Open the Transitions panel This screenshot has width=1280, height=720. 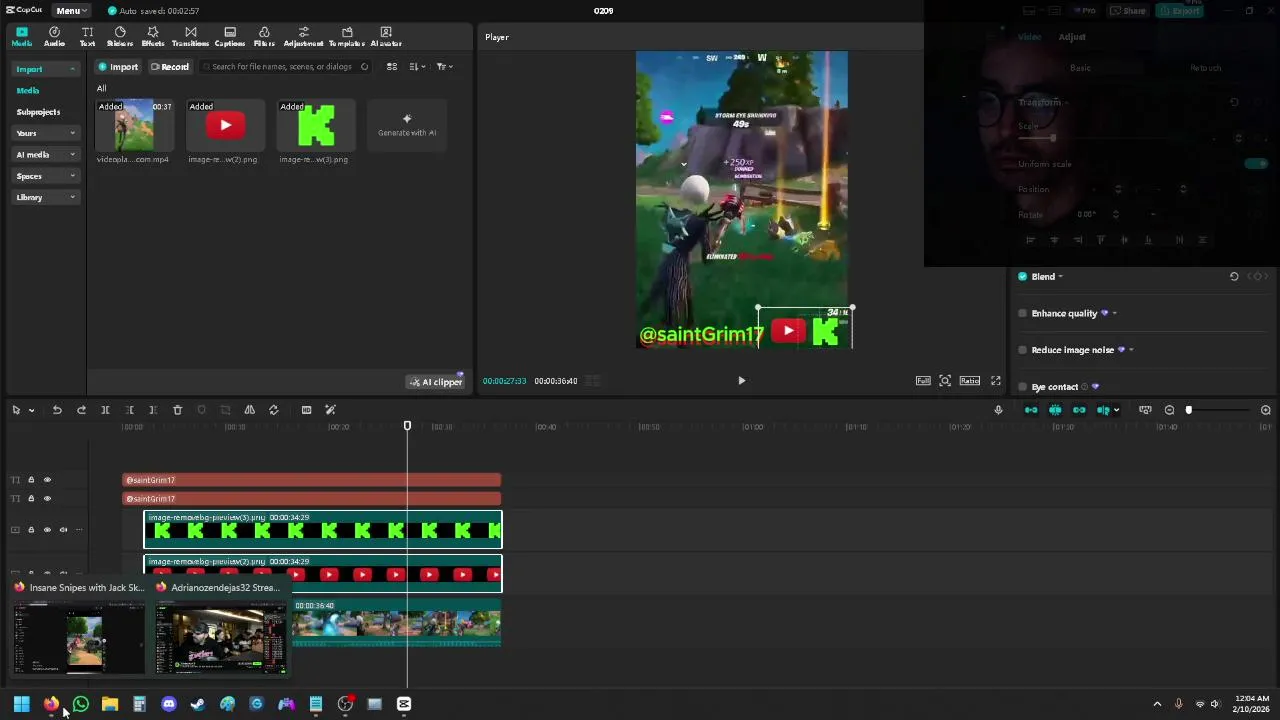pyautogui.click(x=190, y=37)
